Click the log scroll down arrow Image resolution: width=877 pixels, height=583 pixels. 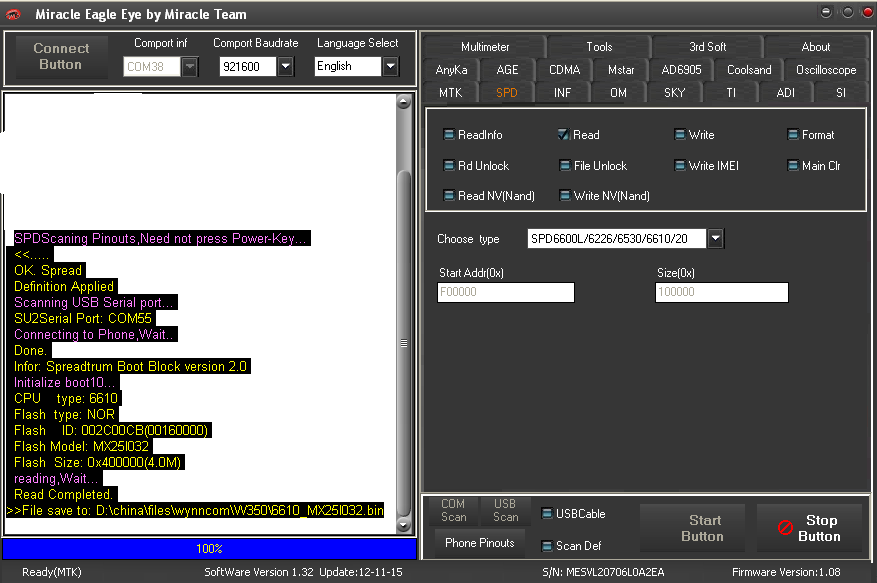click(x=404, y=525)
